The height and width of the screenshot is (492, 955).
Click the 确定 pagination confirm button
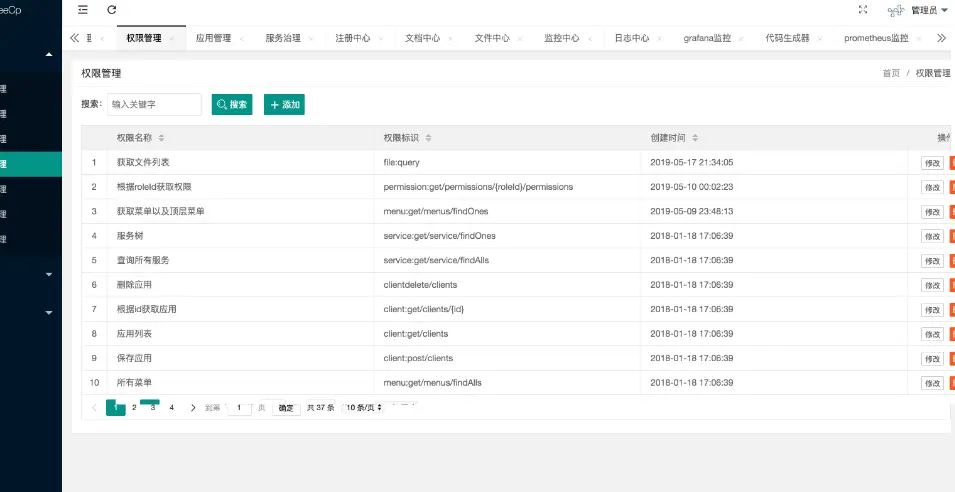pyautogui.click(x=286, y=408)
